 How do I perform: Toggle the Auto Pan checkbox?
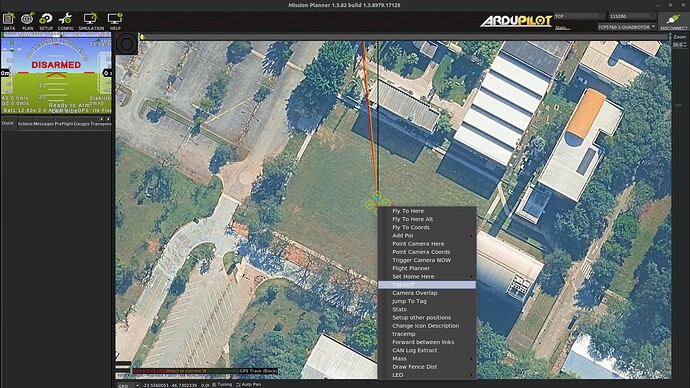point(238,384)
